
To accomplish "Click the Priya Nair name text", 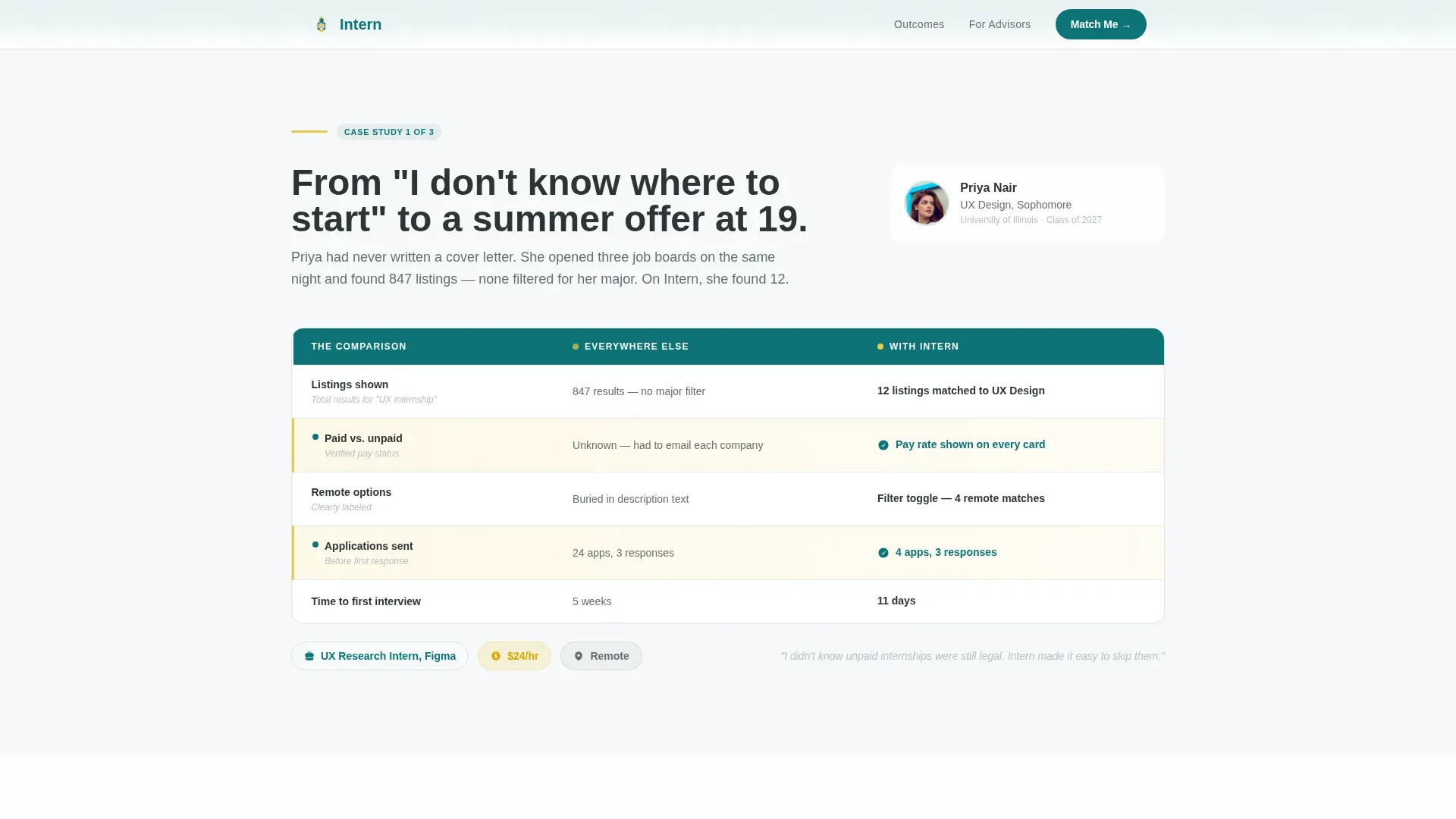I will pos(988,187).
